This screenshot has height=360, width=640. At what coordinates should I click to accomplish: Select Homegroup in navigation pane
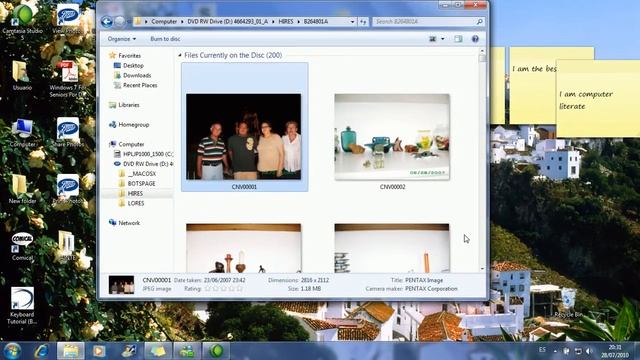133,124
